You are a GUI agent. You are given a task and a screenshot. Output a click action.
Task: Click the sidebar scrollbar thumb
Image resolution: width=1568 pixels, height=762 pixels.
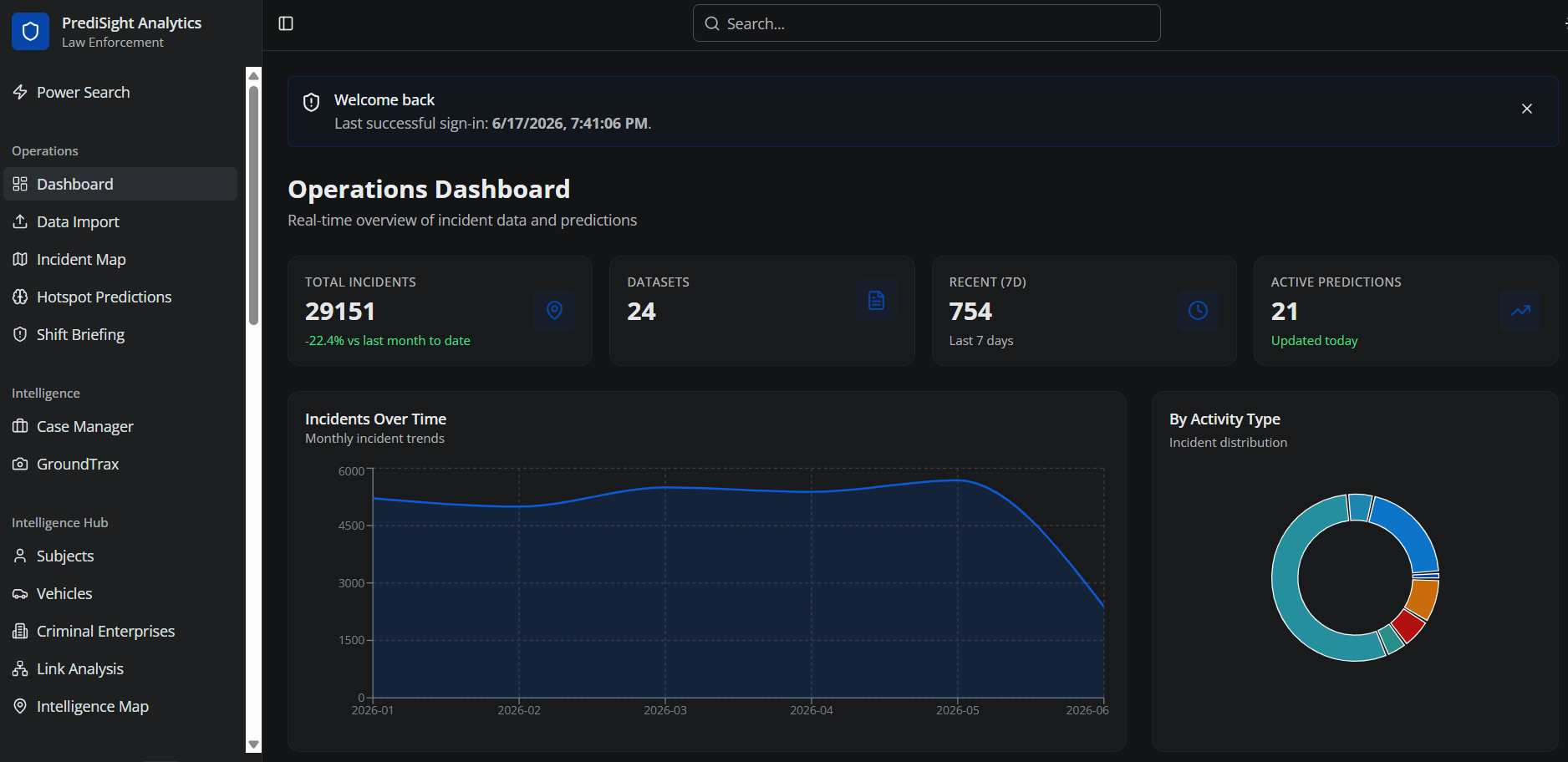pos(254,205)
